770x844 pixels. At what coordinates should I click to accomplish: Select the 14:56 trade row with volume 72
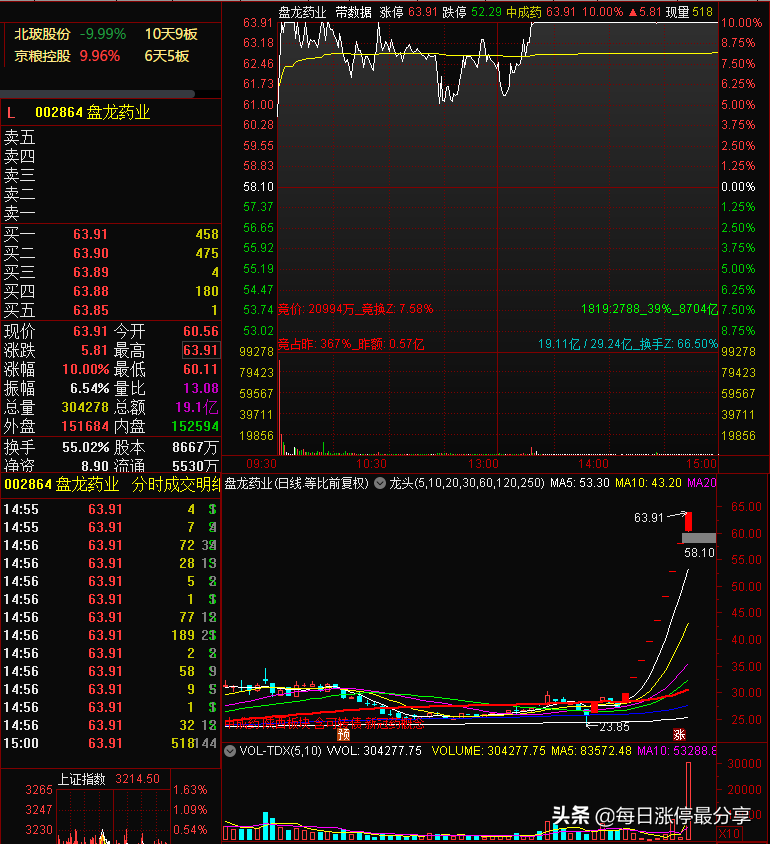coord(110,545)
